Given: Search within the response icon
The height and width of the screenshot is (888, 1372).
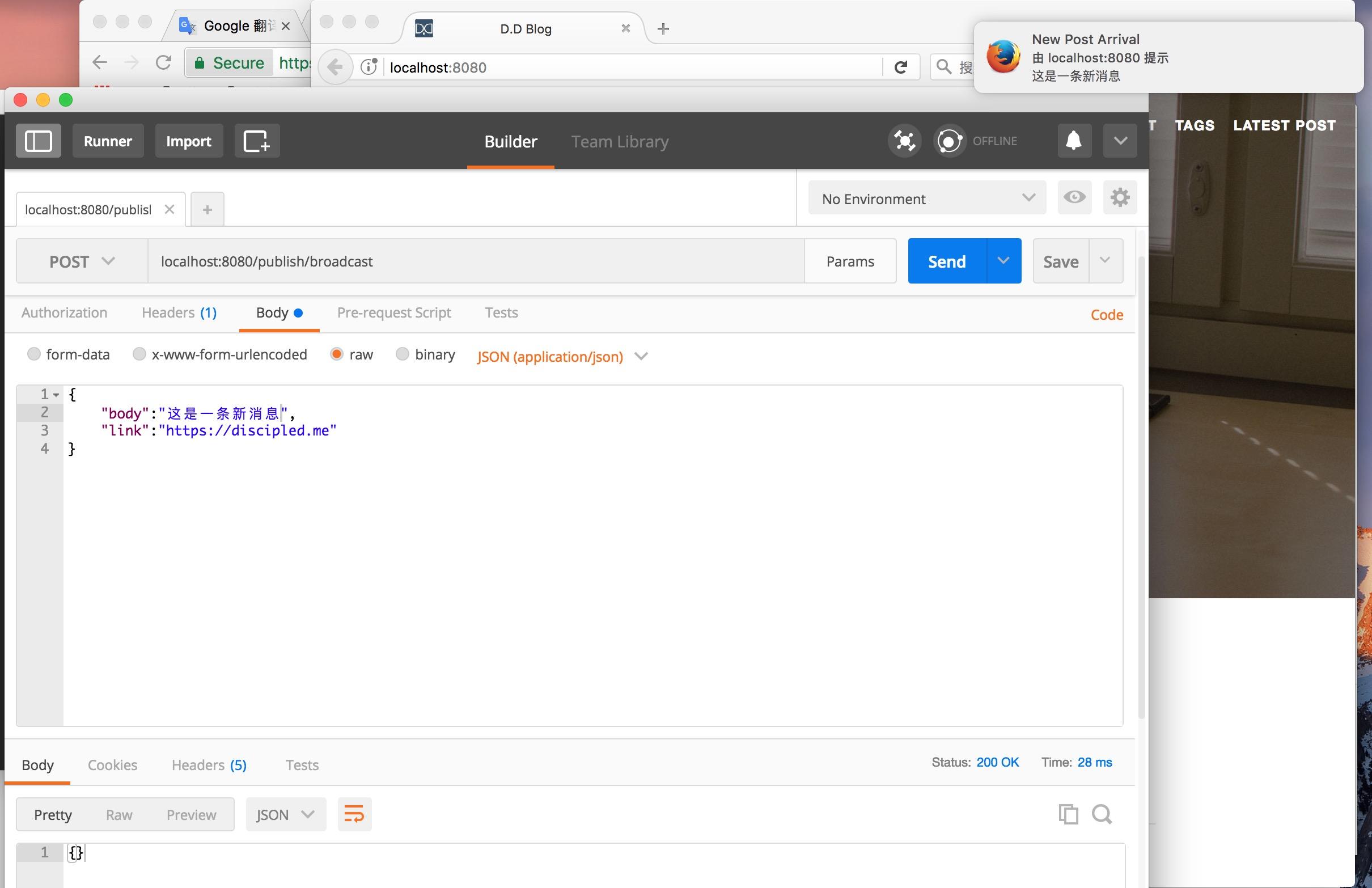Looking at the screenshot, I should [1102, 814].
